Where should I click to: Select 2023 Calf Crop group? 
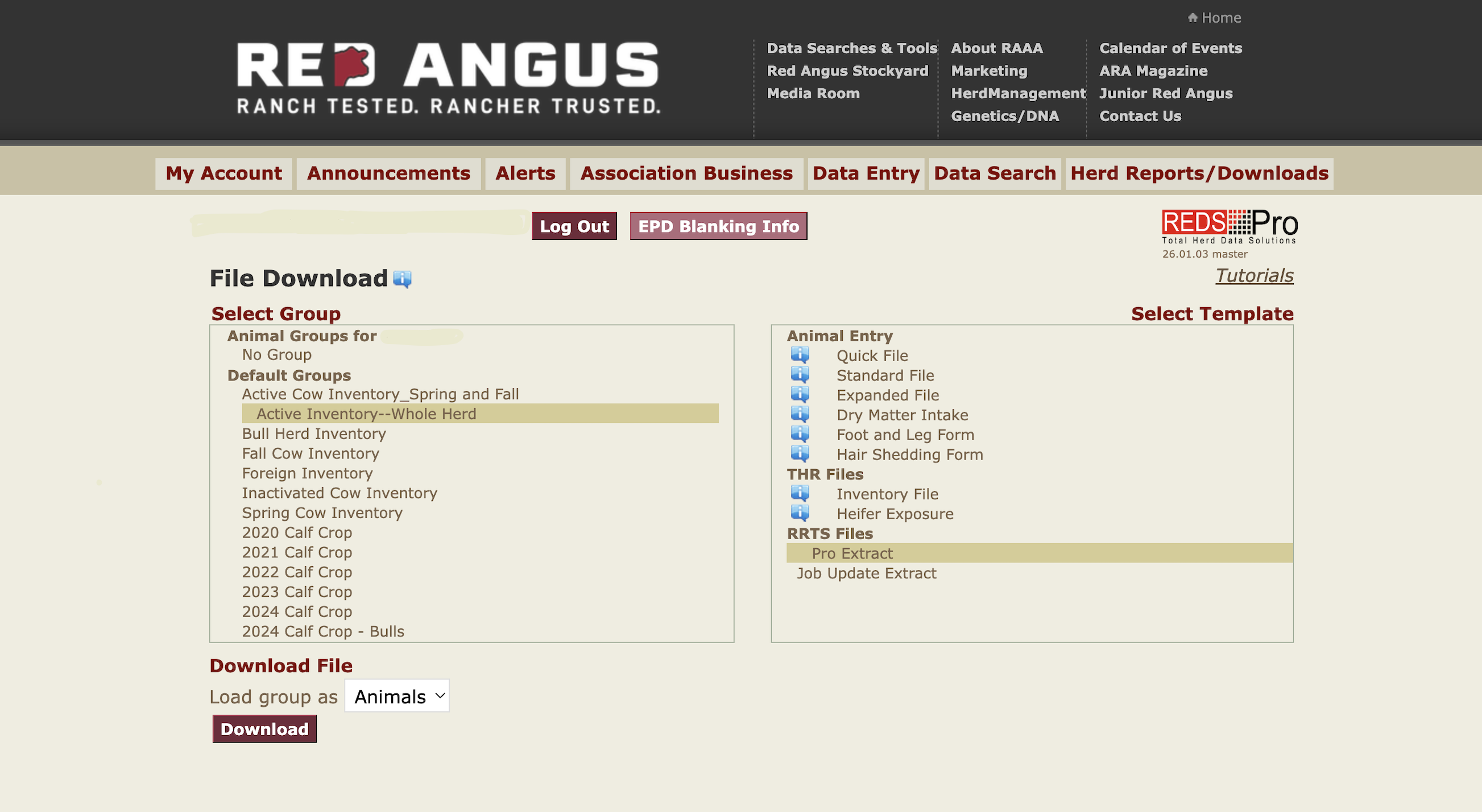pos(297,592)
